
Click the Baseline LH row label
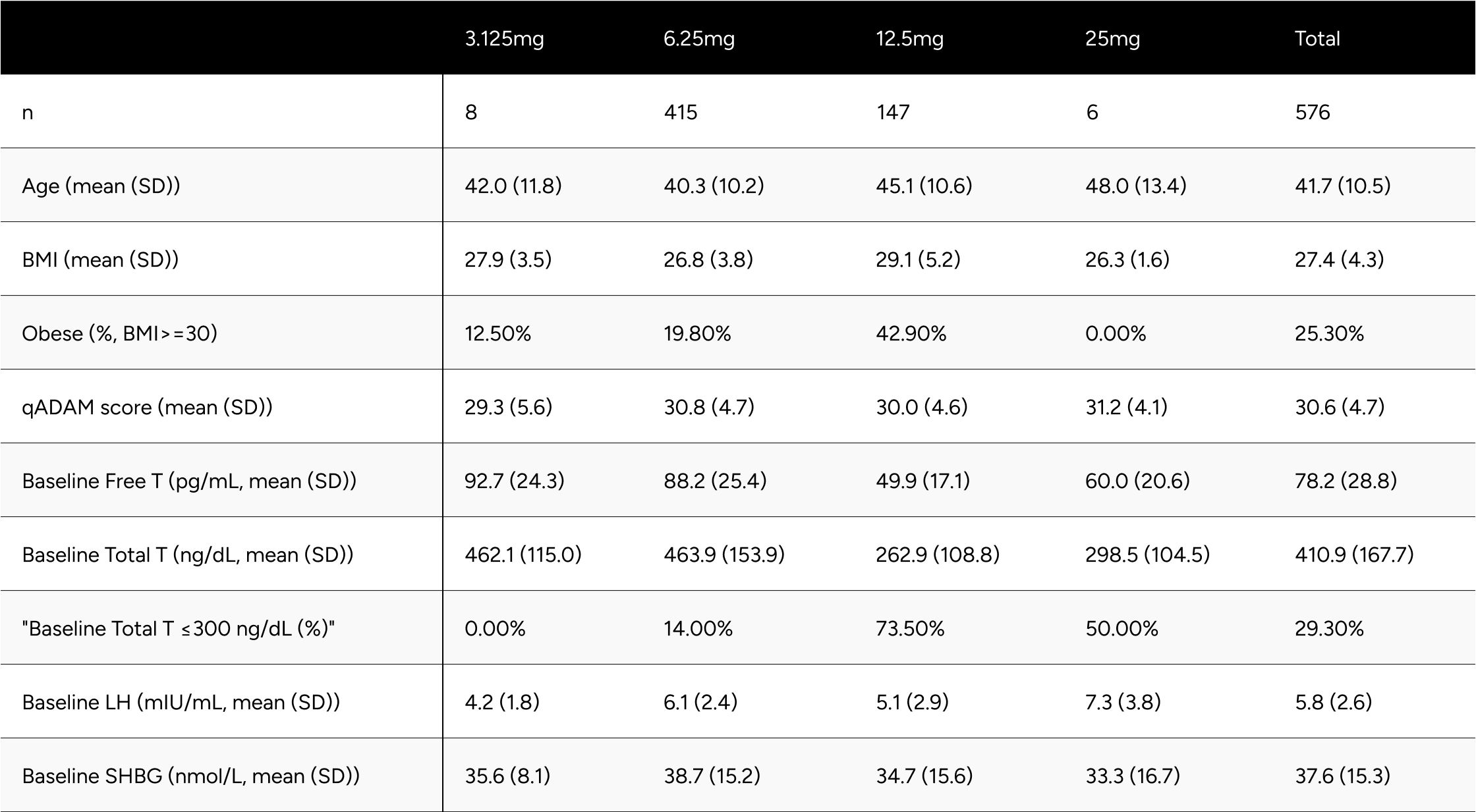coord(181,703)
